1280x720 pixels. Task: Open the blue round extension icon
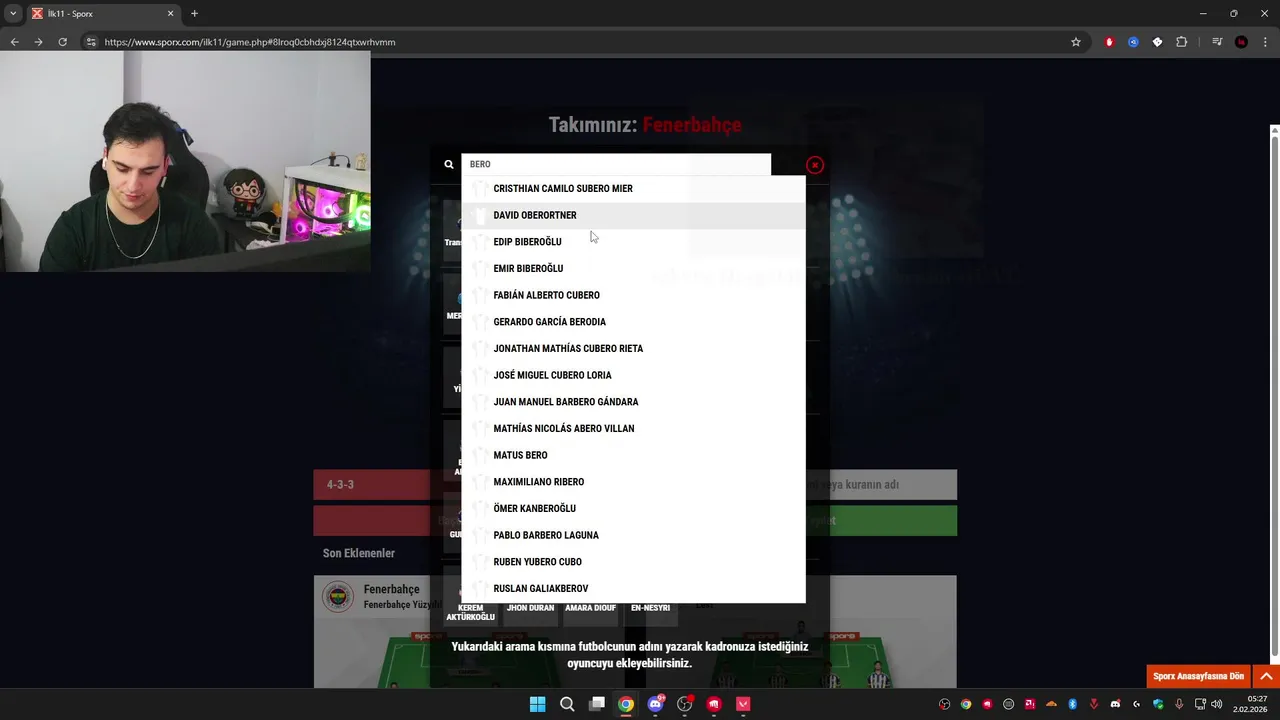point(1133,42)
